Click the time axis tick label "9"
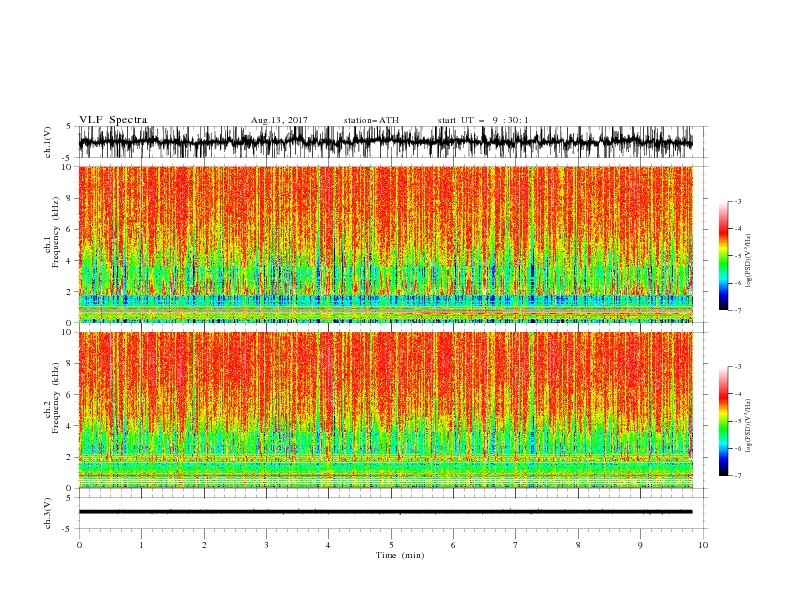 640,545
